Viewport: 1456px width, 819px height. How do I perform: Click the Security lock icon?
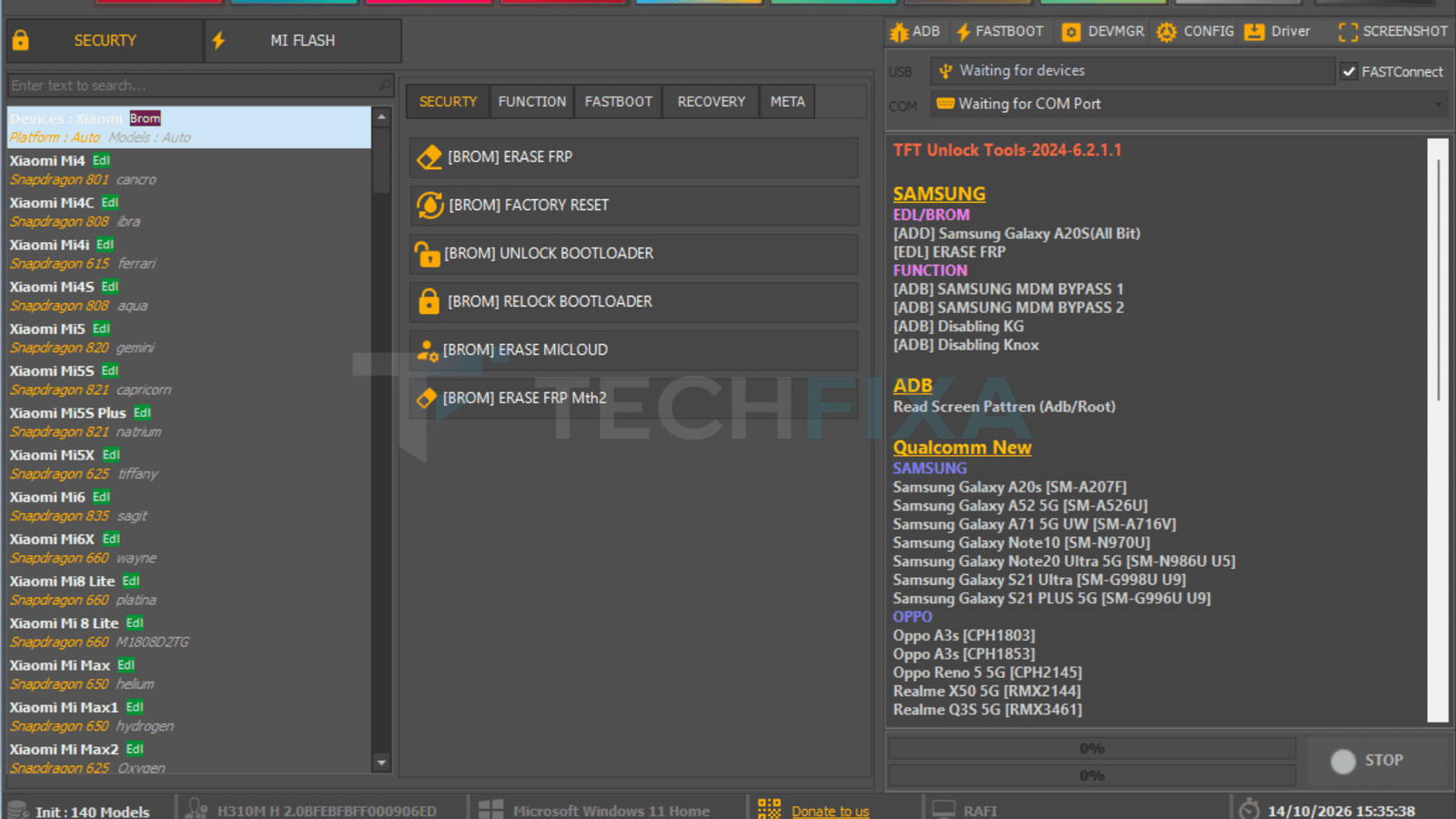click(x=20, y=40)
